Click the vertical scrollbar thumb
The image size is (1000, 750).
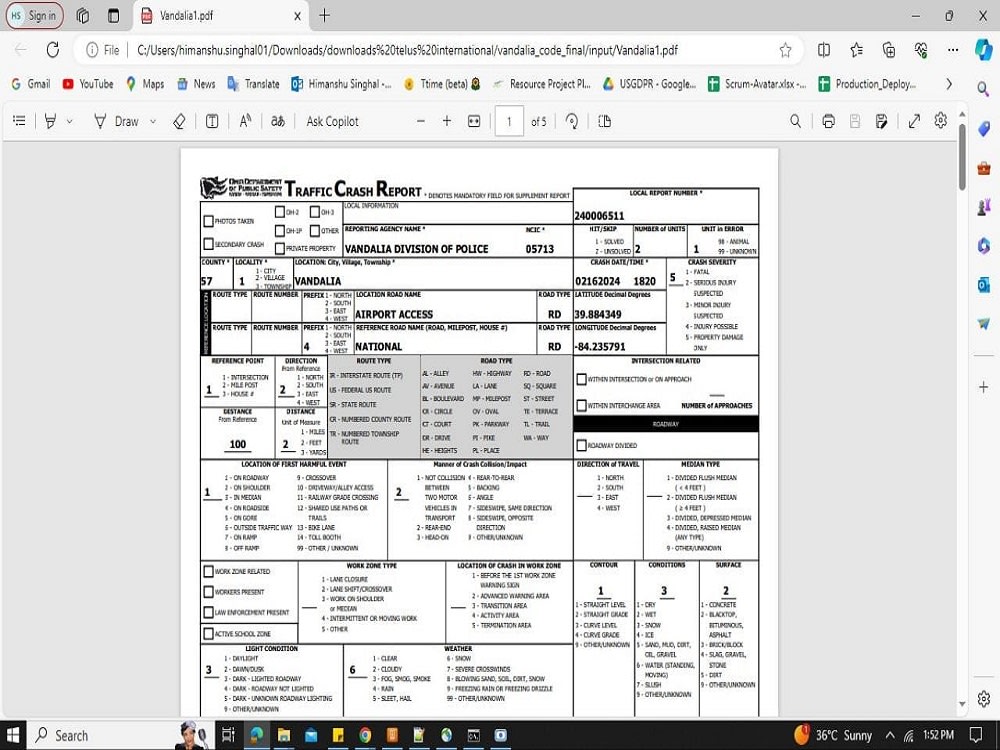click(x=962, y=157)
